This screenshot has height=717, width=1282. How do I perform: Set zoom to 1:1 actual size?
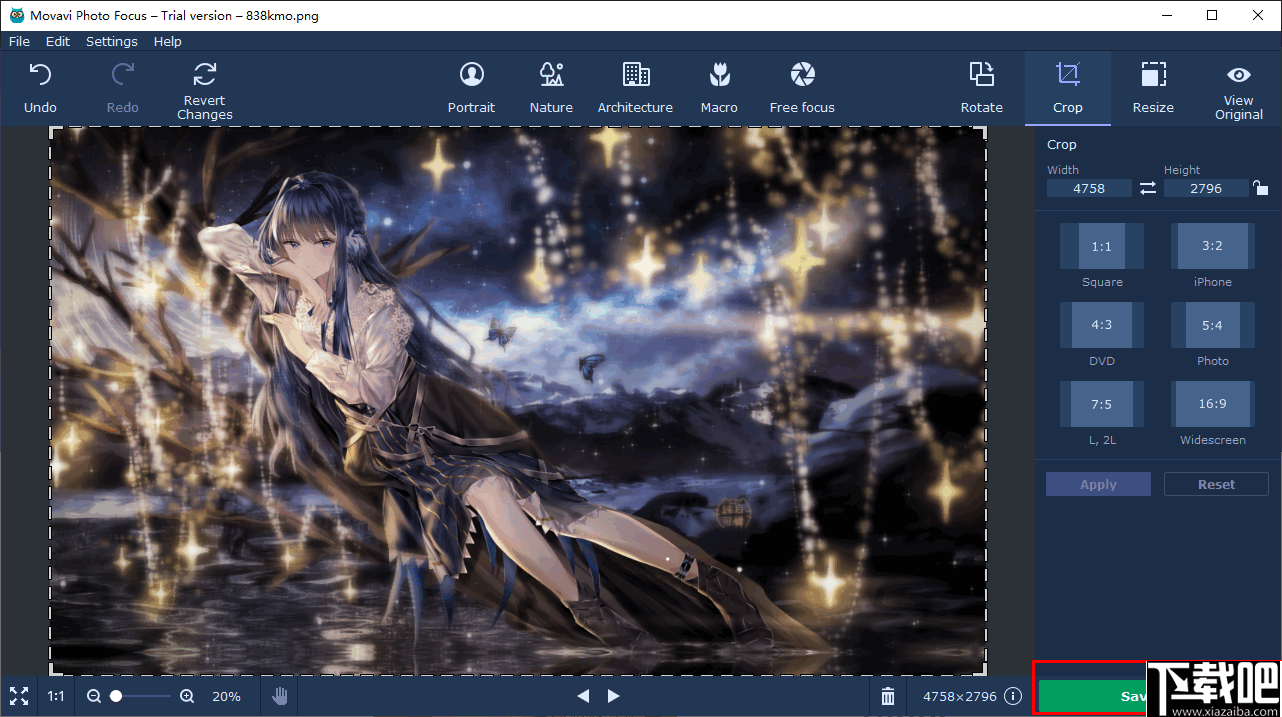pyautogui.click(x=57, y=696)
